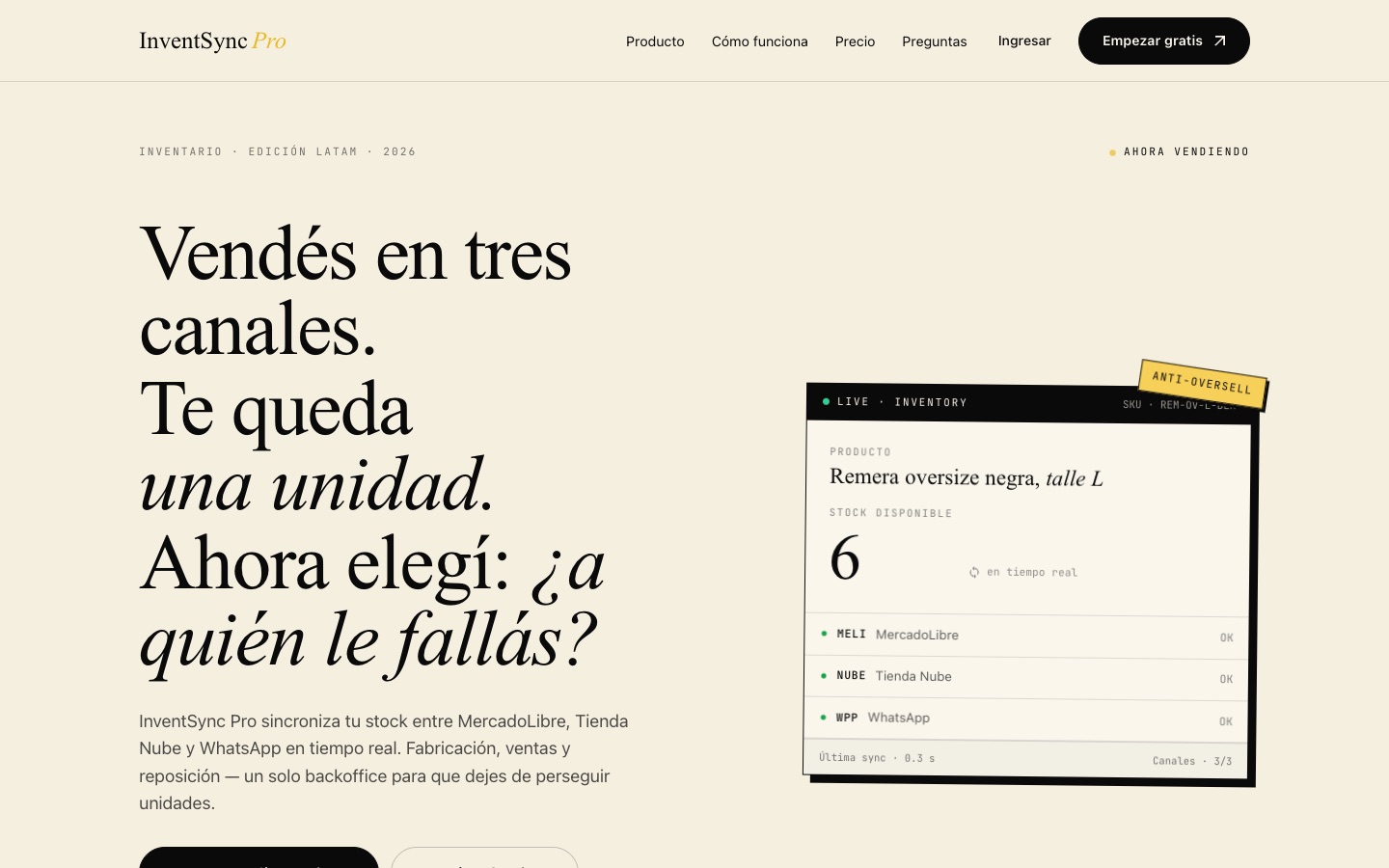The height and width of the screenshot is (868, 1389).
Task: Open the Producto nav item
Action: click(x=655, y=41)
